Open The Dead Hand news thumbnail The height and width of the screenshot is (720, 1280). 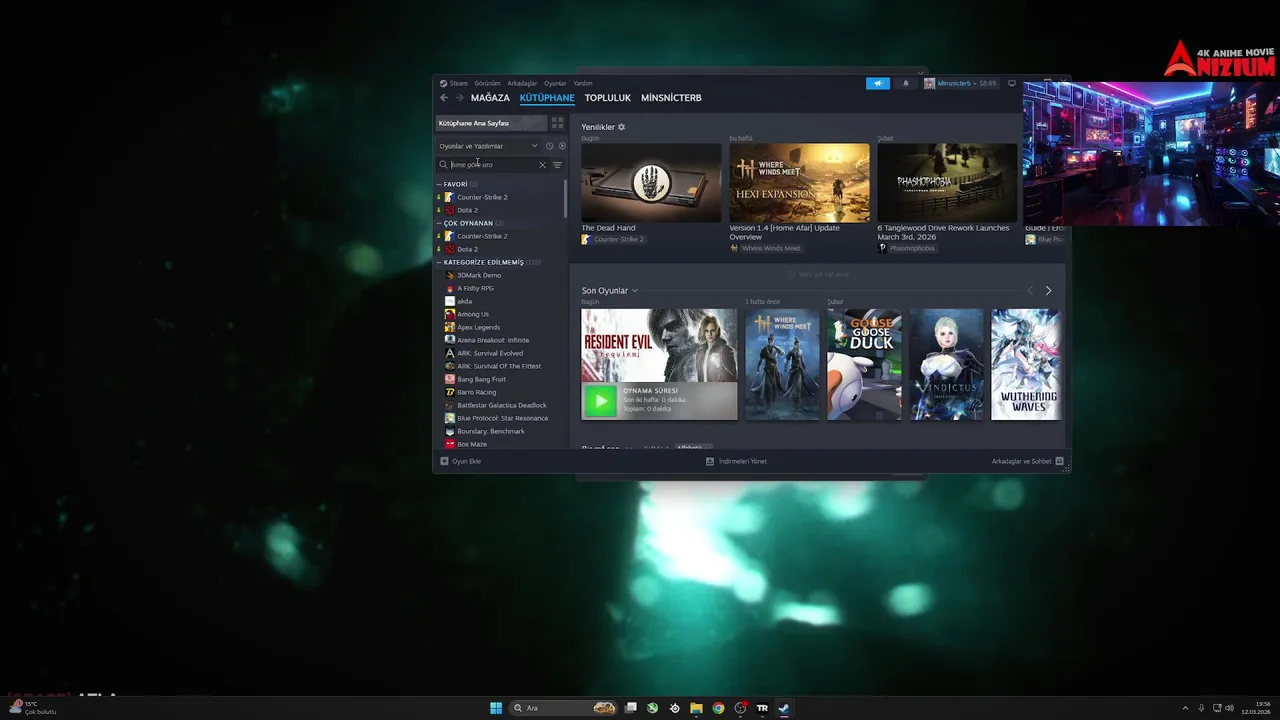pyautogui.click(x=651, y=183)
